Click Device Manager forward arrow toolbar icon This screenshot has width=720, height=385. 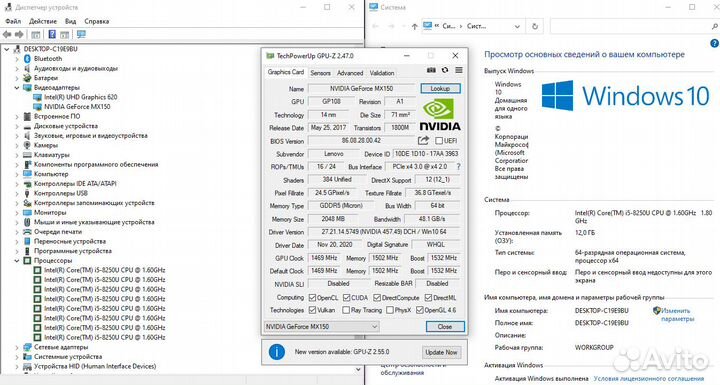pyautogui.click(x=19, y=34)
